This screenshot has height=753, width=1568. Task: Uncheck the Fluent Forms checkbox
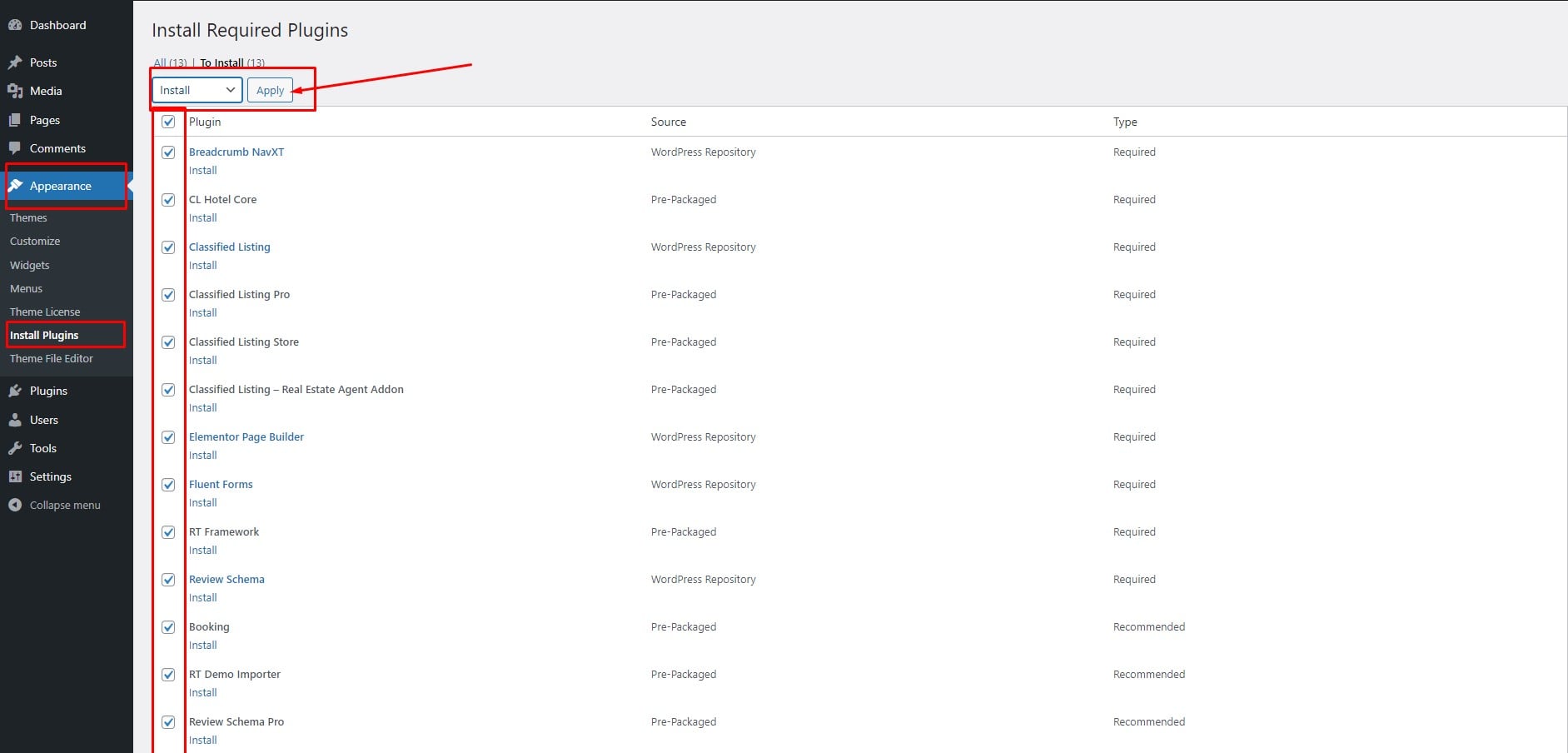coord(168,485)
